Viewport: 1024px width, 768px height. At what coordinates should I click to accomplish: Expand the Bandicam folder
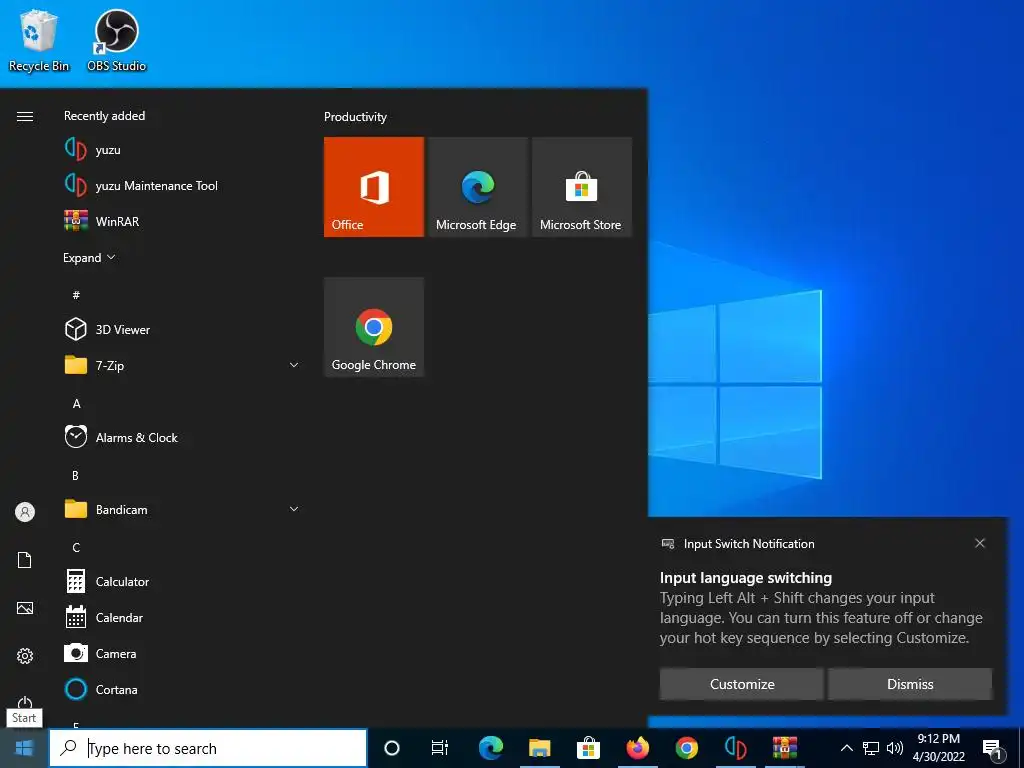tap(294, 509)
